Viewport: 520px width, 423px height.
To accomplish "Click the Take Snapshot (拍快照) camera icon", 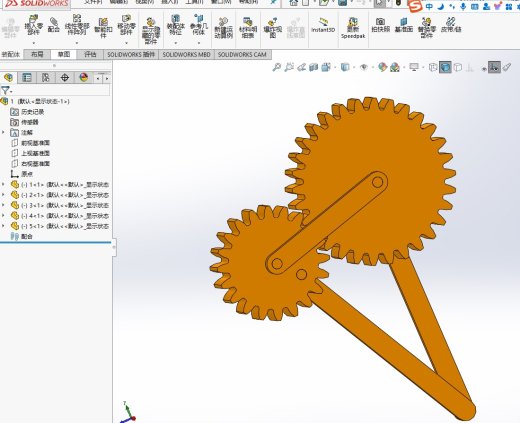I will [380, 25].
